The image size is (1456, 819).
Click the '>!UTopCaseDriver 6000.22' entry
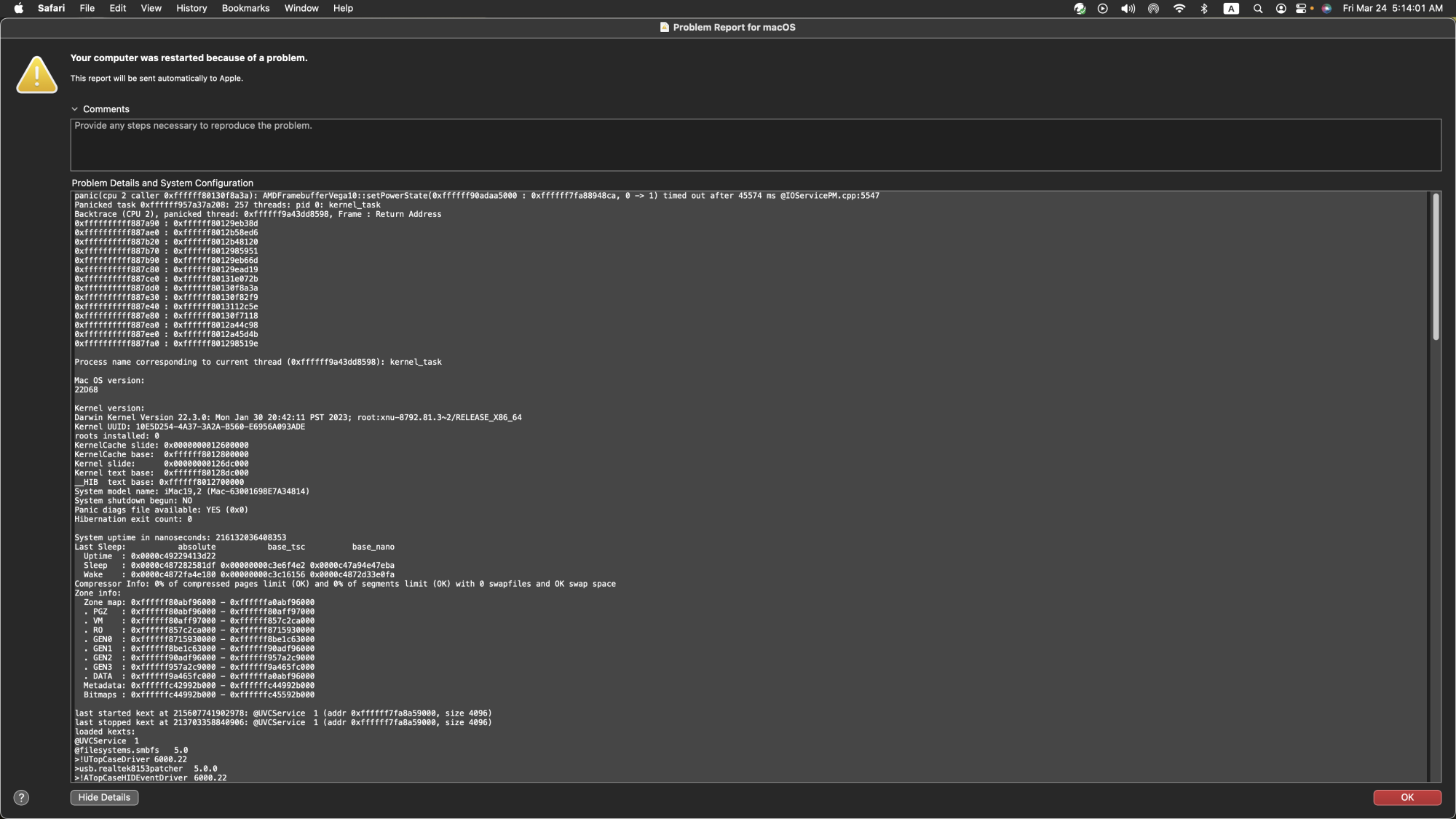point(130,760)
